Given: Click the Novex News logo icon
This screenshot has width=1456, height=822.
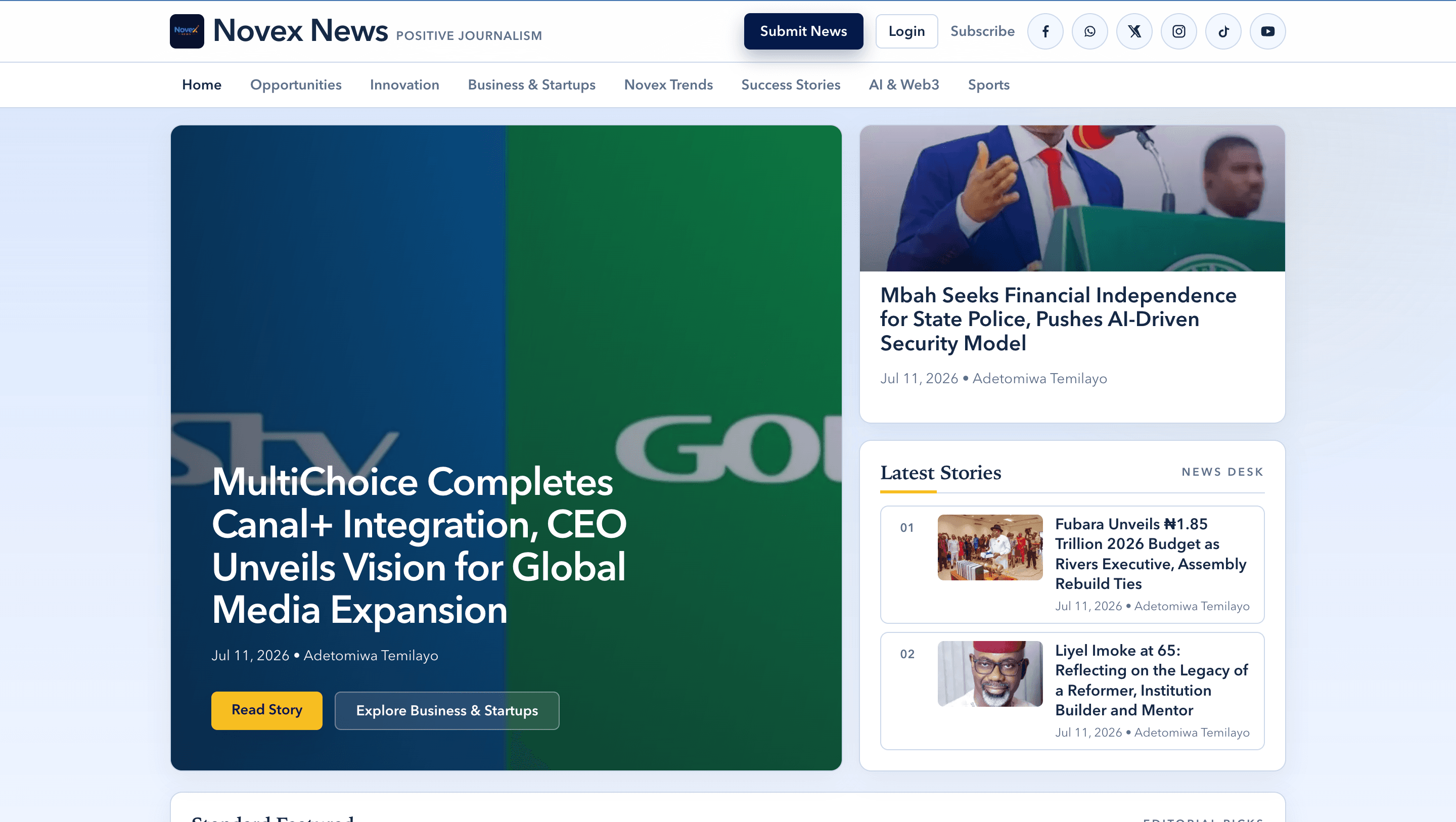Looking at the screenshot, I should tap(187, 31).
